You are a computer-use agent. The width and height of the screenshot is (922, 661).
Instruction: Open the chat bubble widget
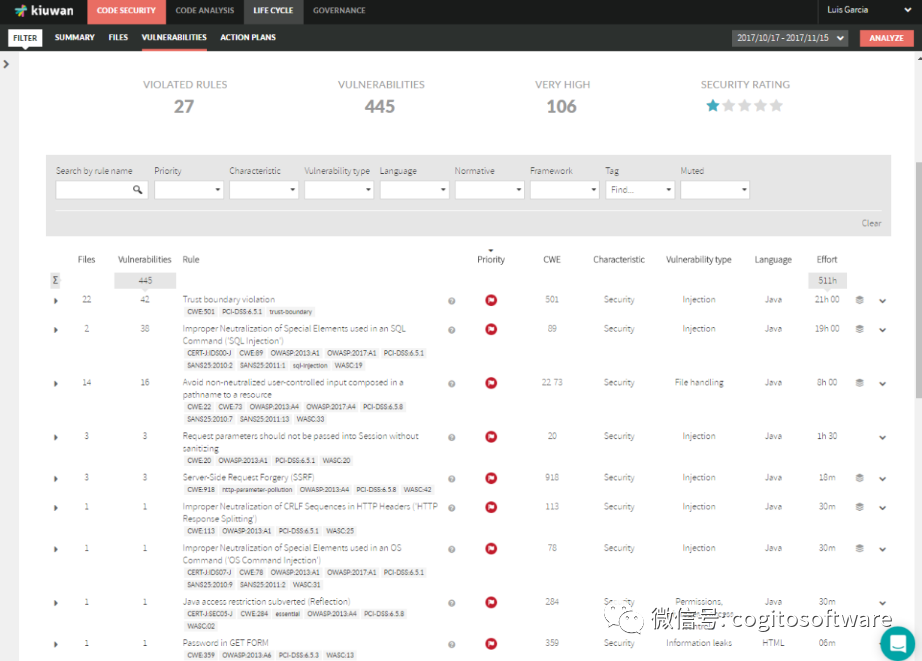tap(897, 643)
